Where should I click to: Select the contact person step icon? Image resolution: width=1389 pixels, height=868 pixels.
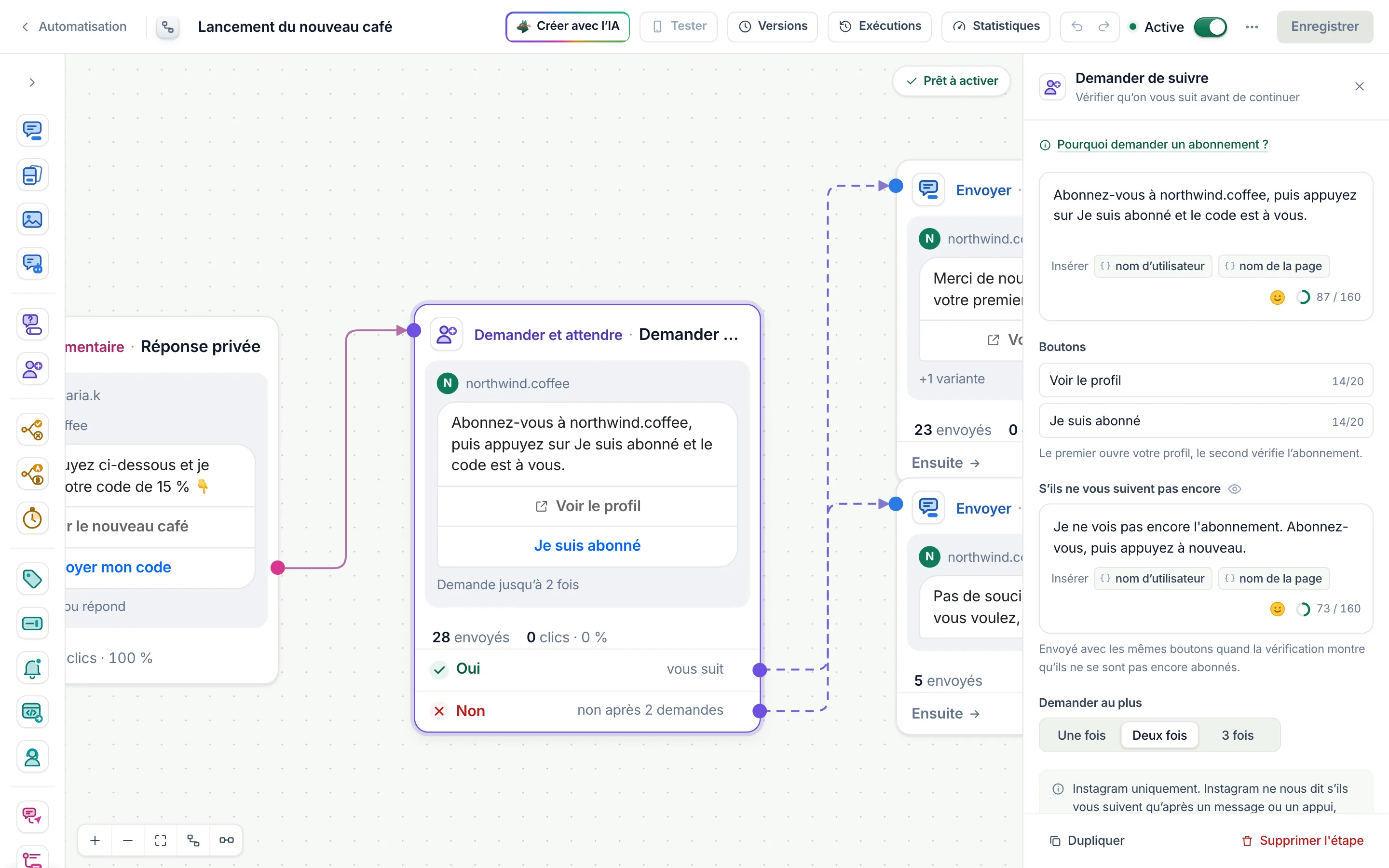pos(32,757)
